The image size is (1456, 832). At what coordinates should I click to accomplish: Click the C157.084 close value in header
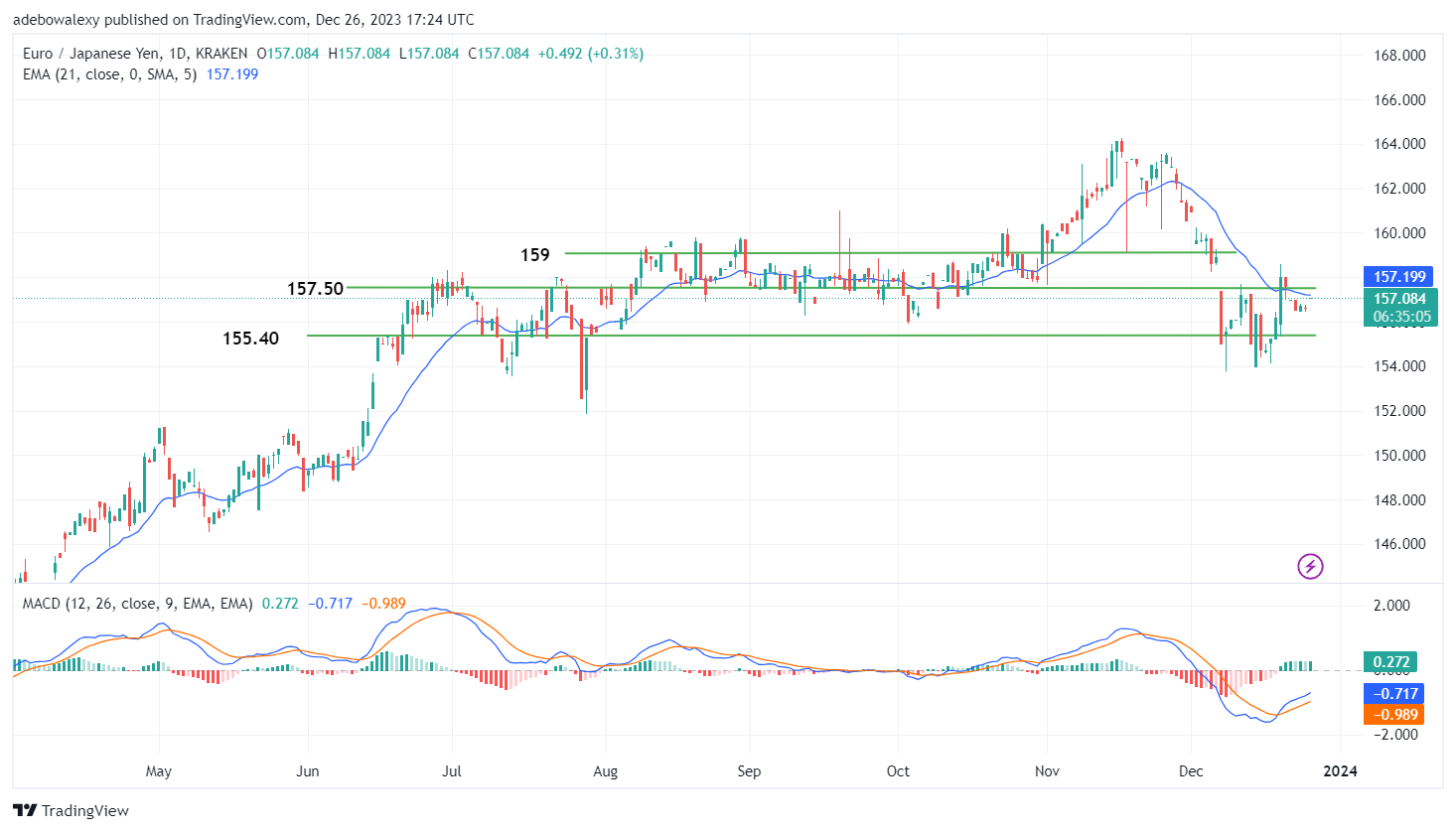(499, 54)
